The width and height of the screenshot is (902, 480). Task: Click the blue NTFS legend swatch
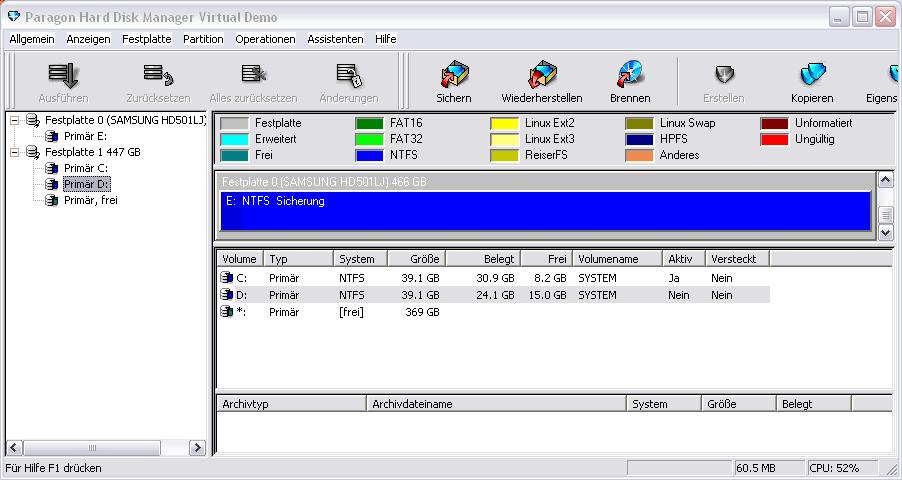coord(369,155)
